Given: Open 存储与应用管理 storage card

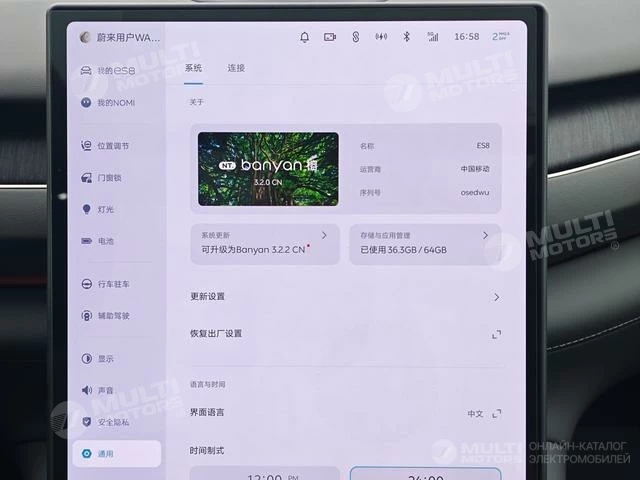Looking at the screenshot, I should pyautogui.click(x=425, y=244).
